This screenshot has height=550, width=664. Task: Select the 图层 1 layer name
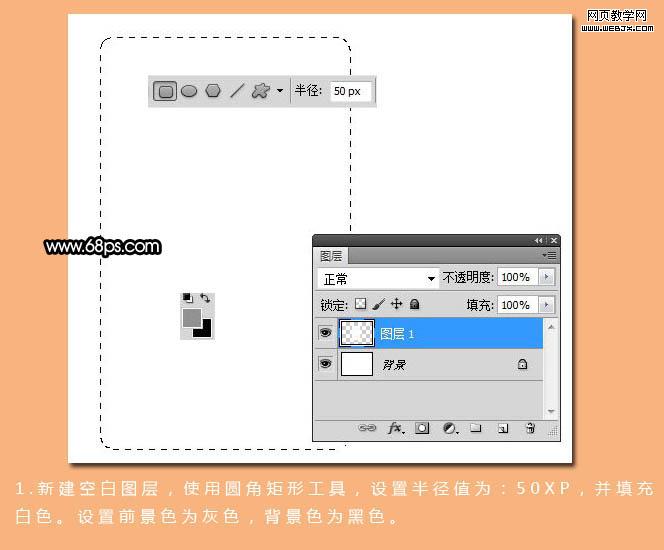(397, 334)
